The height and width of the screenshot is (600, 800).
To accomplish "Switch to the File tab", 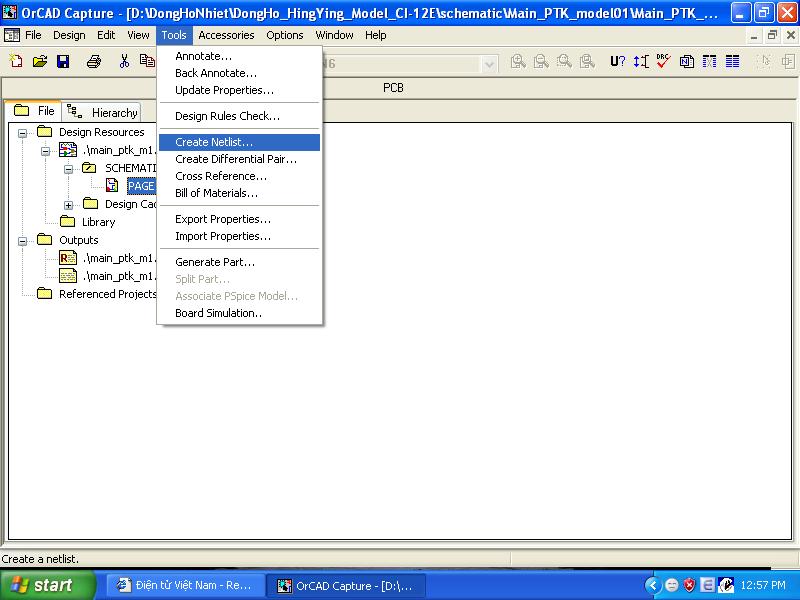I will pos(34,111).
